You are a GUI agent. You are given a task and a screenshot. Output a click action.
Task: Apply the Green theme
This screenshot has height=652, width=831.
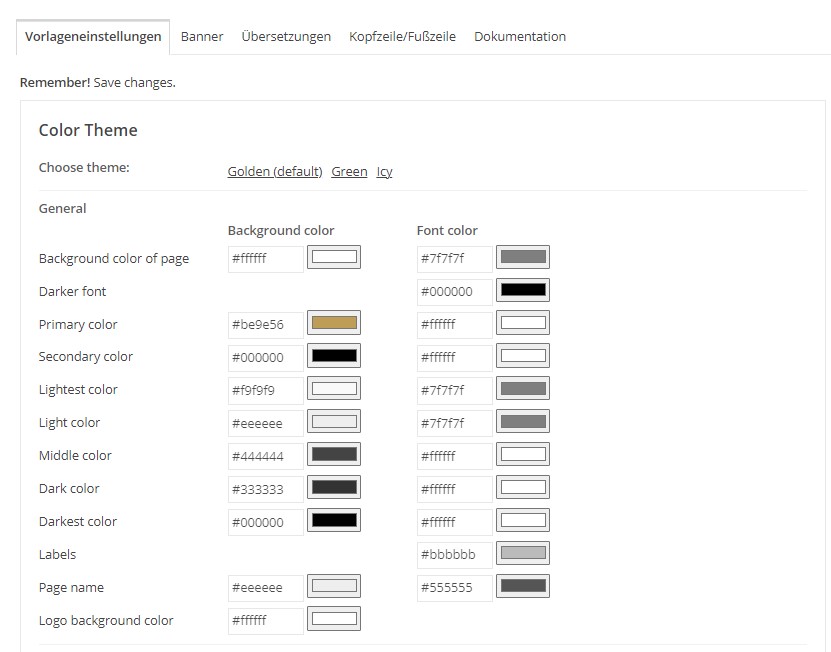click(349, 172)
